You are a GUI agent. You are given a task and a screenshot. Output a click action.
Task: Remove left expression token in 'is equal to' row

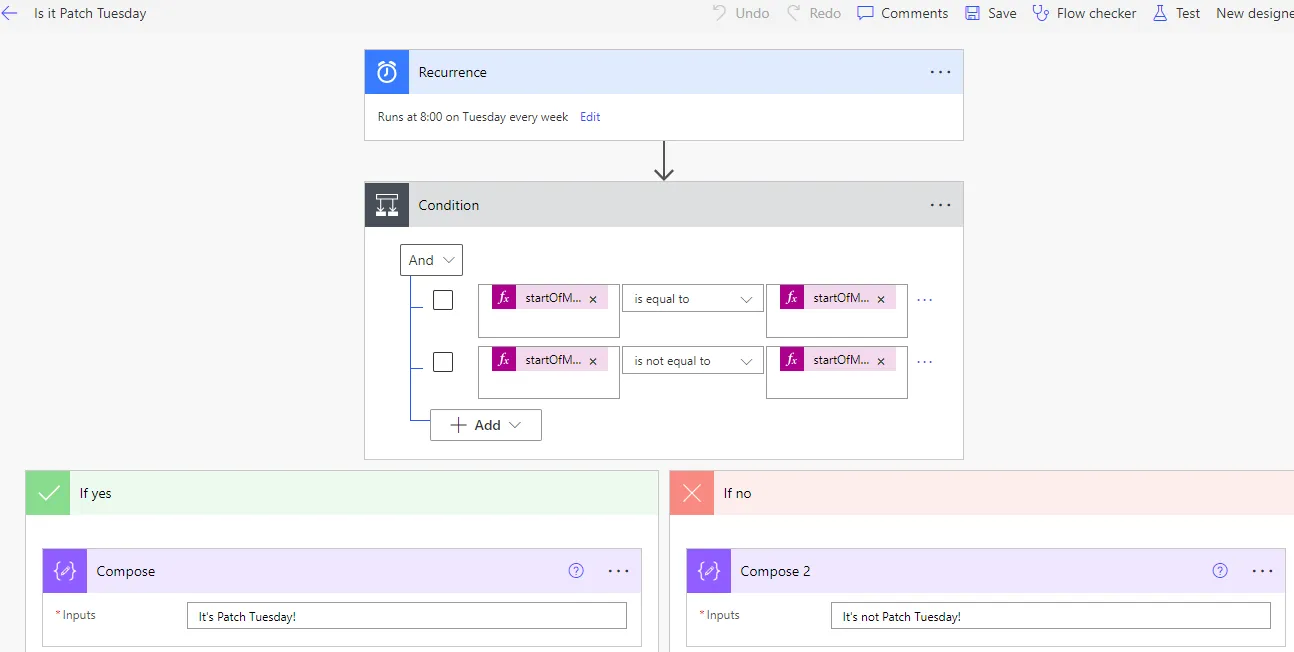click(x=593, y=299)
